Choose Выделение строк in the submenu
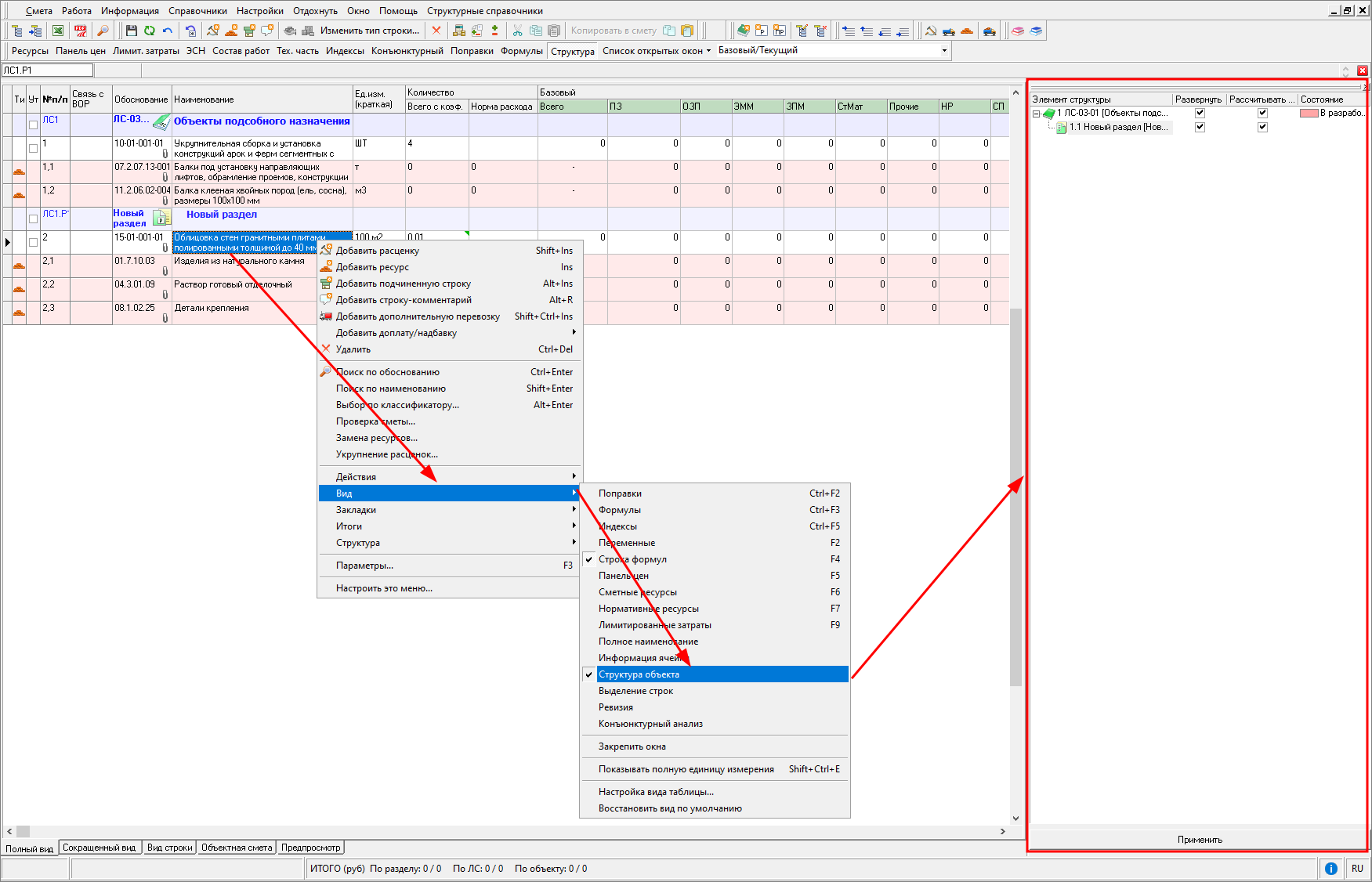The width and height of the screenshot is (1372, 882). tap(635, 691)
